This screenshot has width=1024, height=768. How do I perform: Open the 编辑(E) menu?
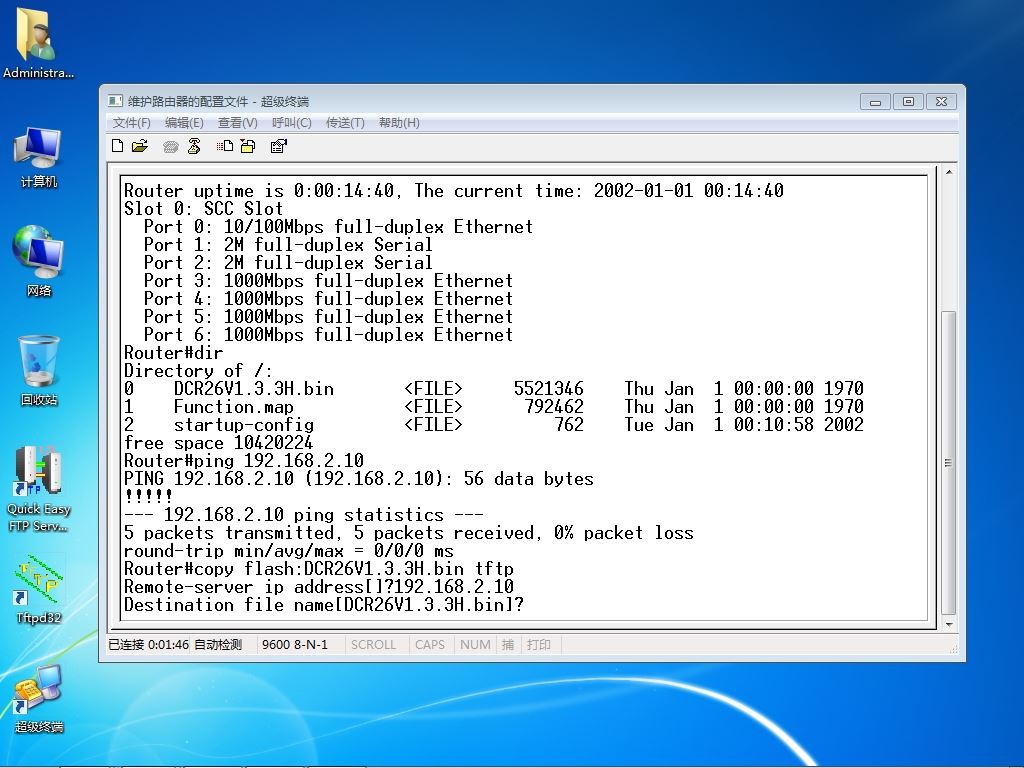tap(184, 123)
